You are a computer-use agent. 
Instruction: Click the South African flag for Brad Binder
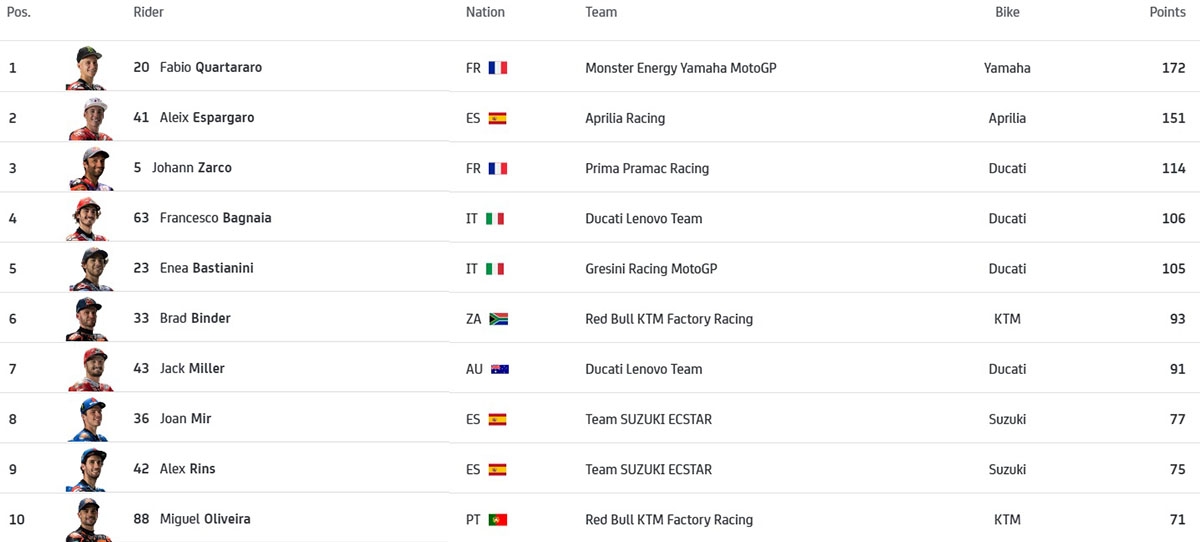pos(499,319)
